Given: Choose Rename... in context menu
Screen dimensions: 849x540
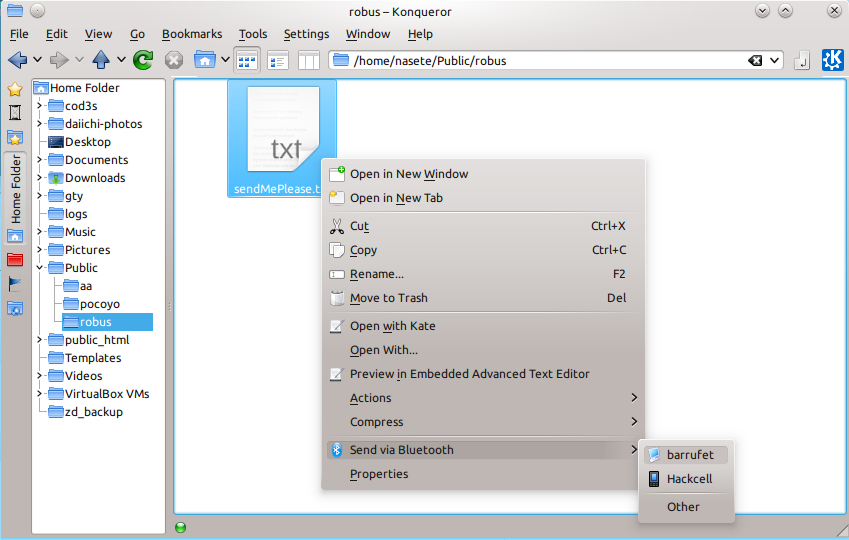Looking at the screenshot, I should pos(482,274).
